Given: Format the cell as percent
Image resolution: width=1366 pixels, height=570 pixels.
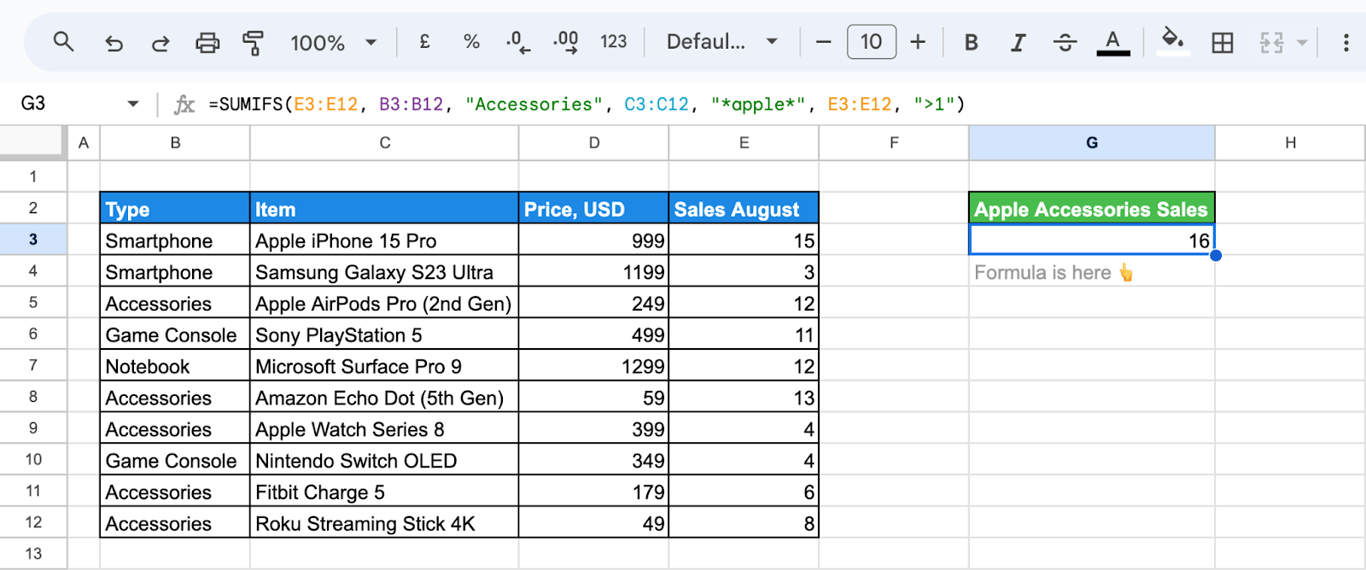Looking at the screenshot, I should [471, 42].
